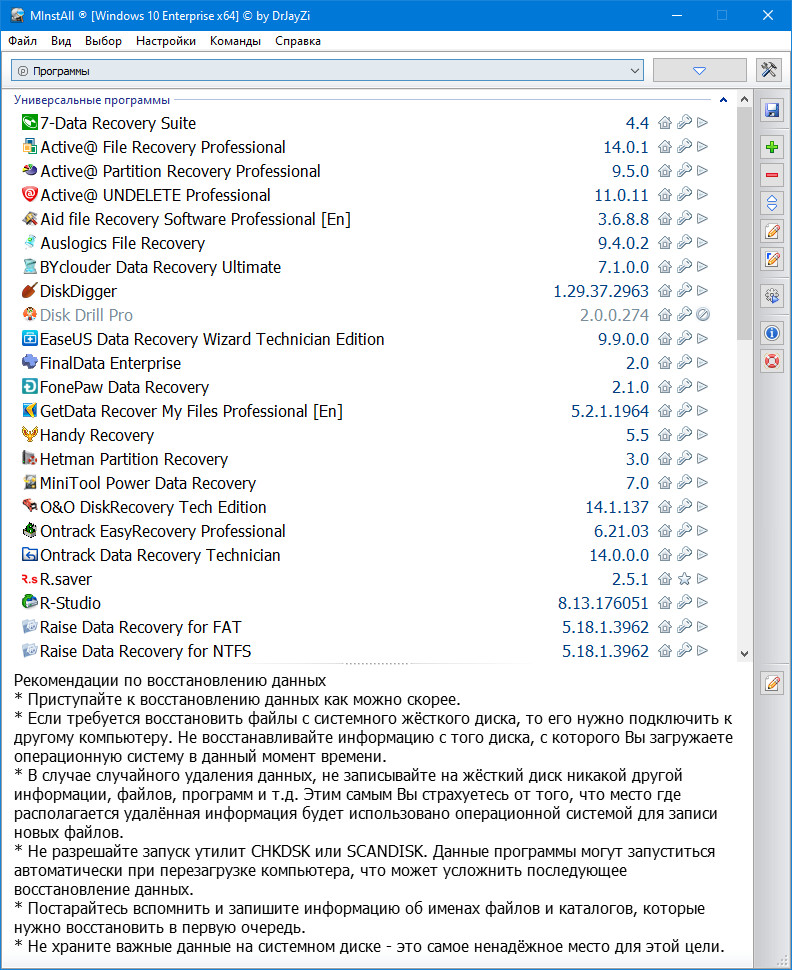The width and height of the screenshot is (792, 970).
Task: Select 7-Data Recovery Suite entry
Action: click(x=118, y=123)
